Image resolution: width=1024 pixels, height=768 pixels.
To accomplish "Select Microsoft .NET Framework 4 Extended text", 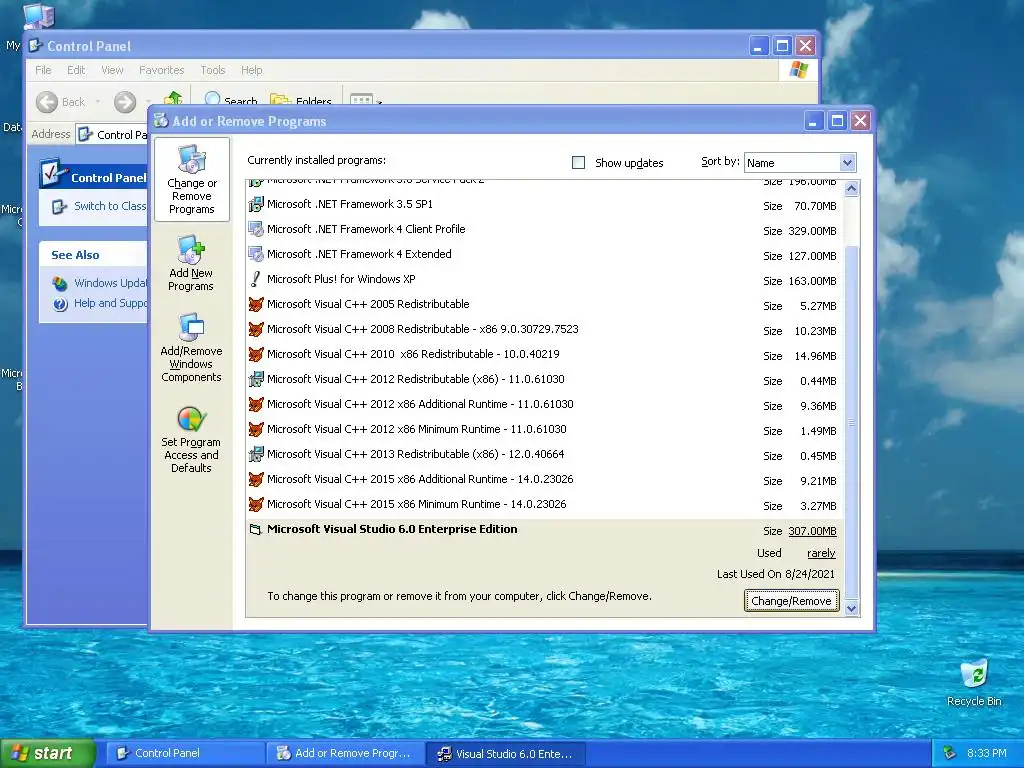I will pos(359,254).
